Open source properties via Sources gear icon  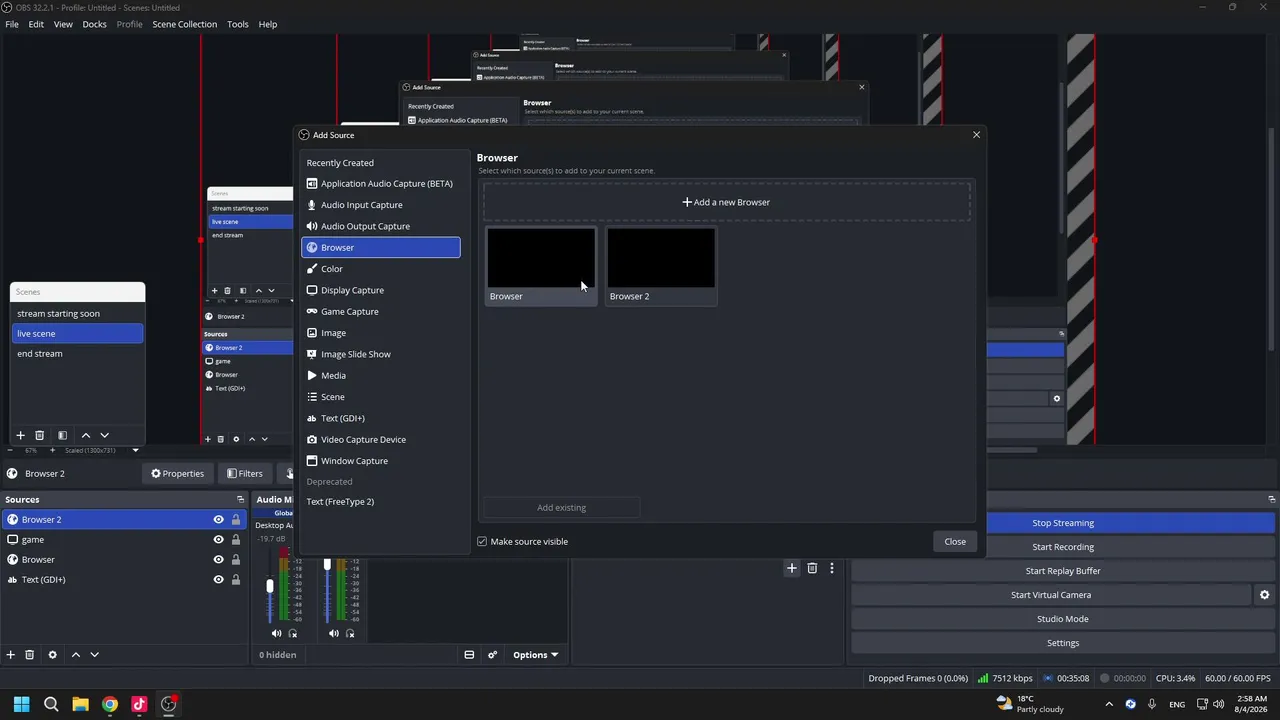coord(53,655)
